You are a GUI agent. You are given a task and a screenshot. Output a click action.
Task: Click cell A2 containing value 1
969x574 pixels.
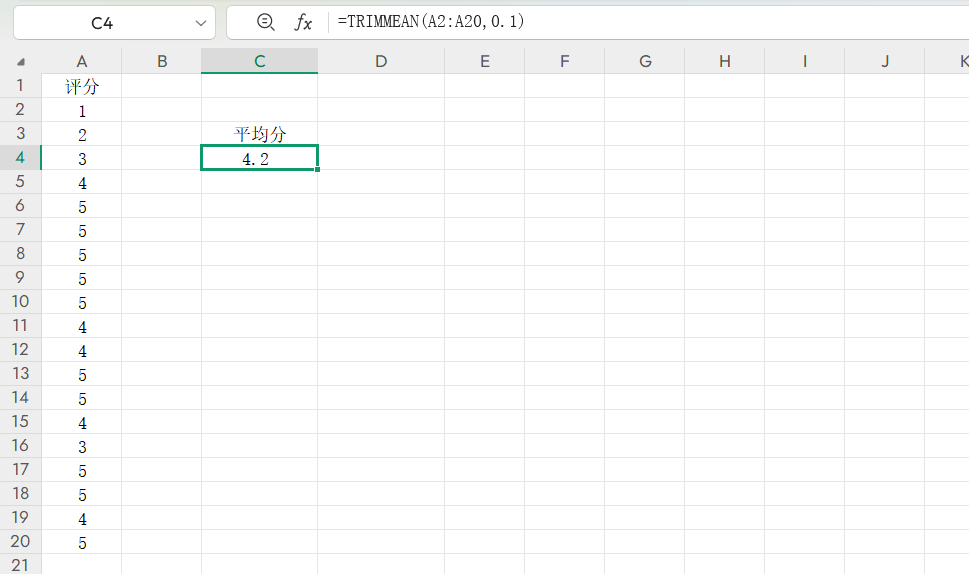82,110
